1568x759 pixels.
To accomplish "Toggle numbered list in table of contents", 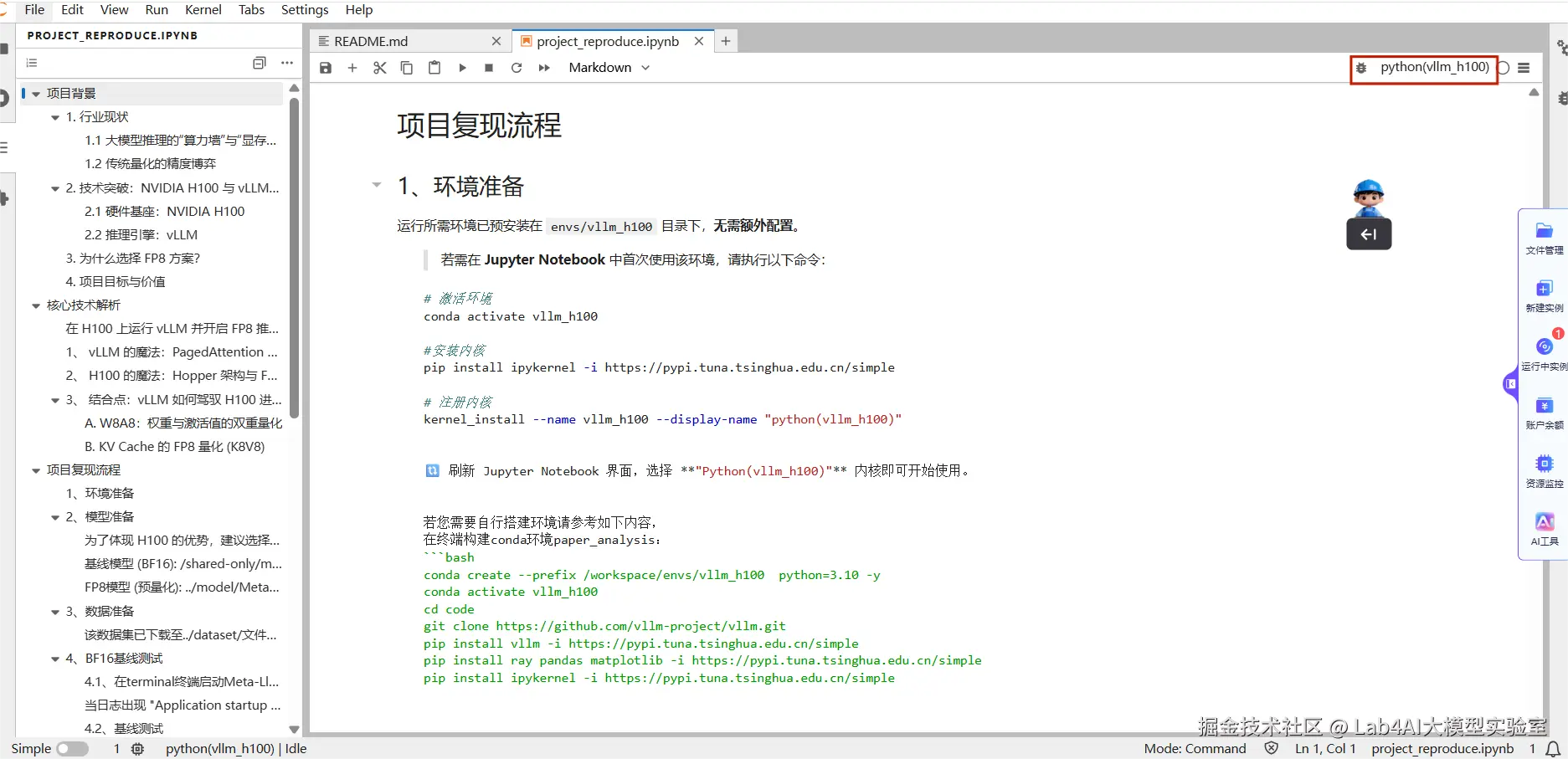I will tap(32, 63).
